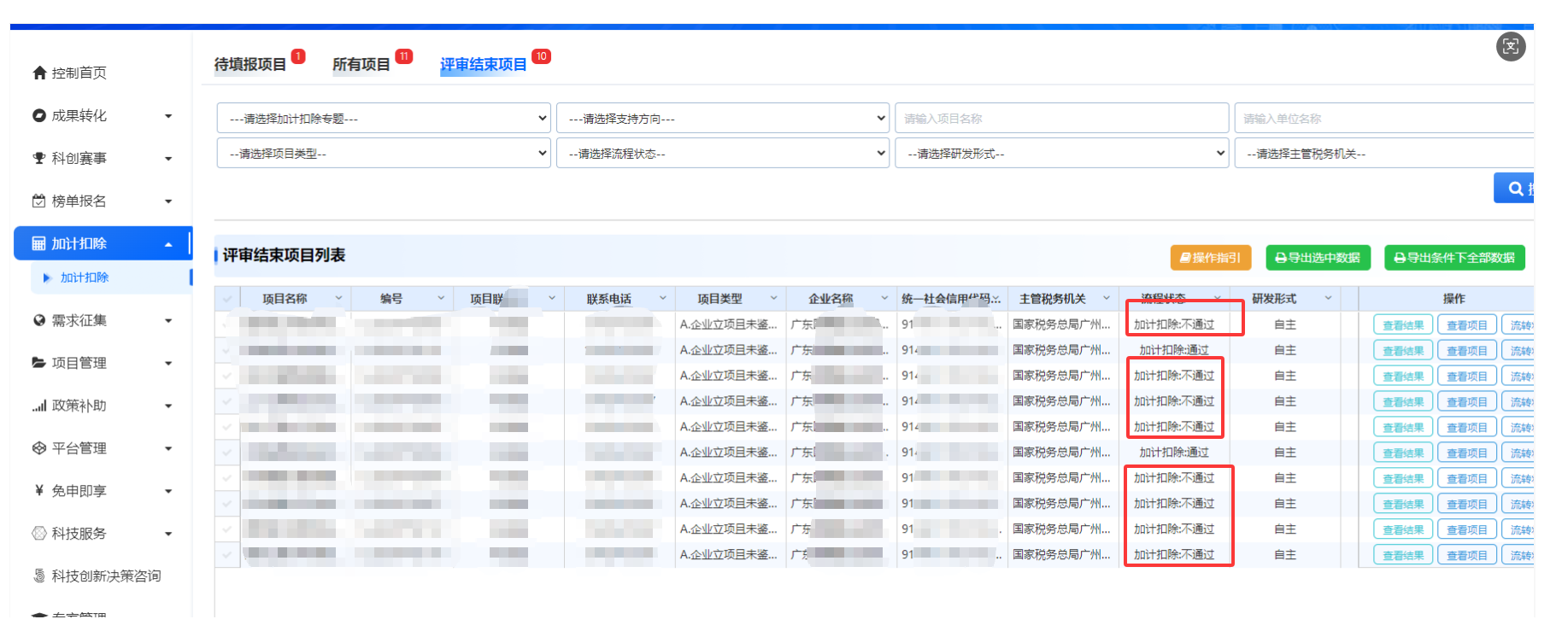Click the folder icon for 项目管理
The width and height of the screenshot is (1568, 631).
[x=39, y=363]
